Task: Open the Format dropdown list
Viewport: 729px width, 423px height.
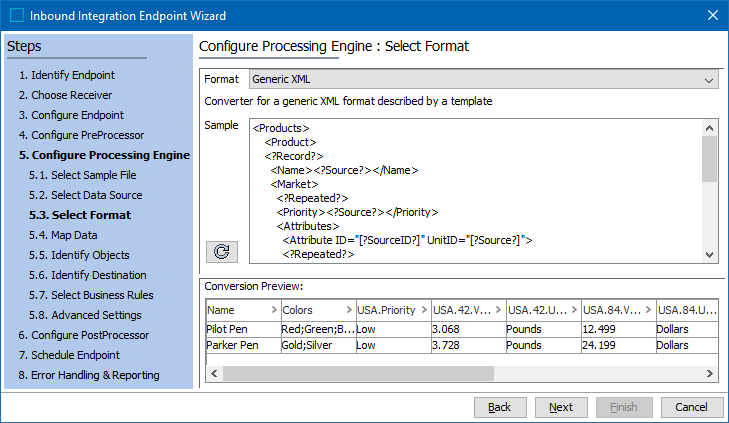Action: (x=709, y=80)
